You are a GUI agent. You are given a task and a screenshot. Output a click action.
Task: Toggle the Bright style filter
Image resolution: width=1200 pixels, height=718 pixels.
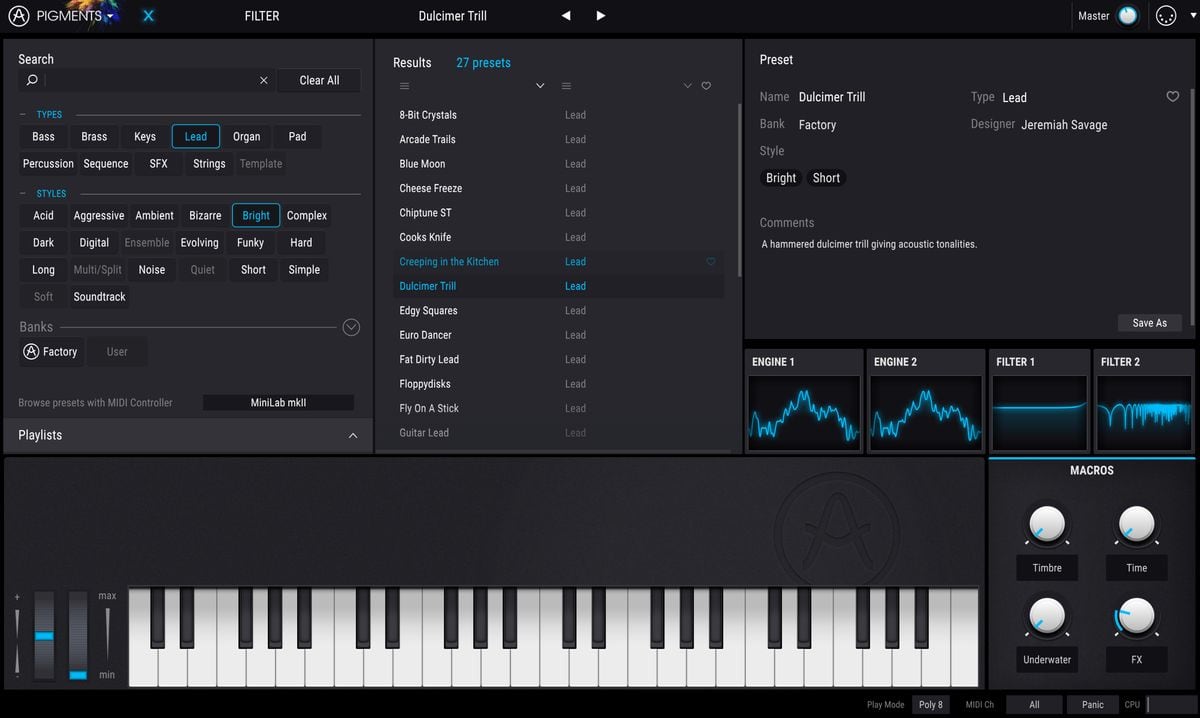click(255, 216)
